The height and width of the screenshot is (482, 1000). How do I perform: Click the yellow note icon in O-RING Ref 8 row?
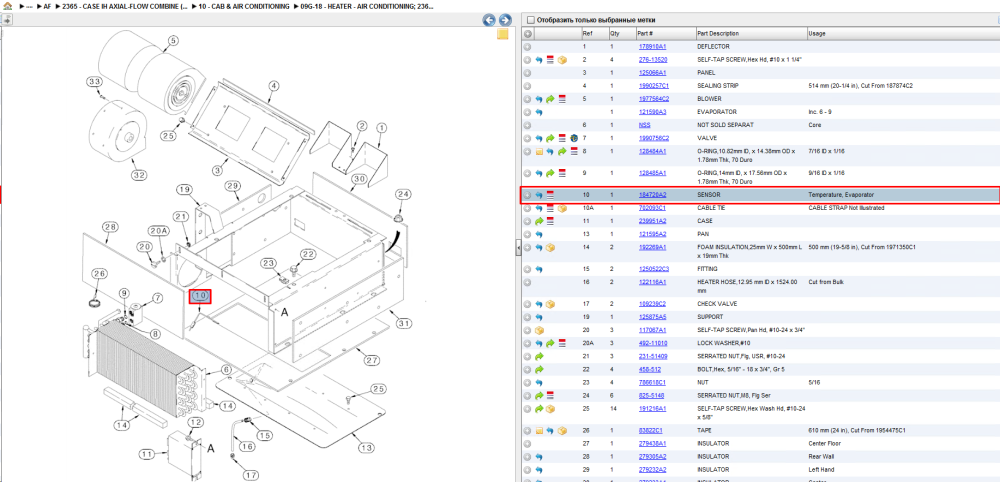point(539,151)
